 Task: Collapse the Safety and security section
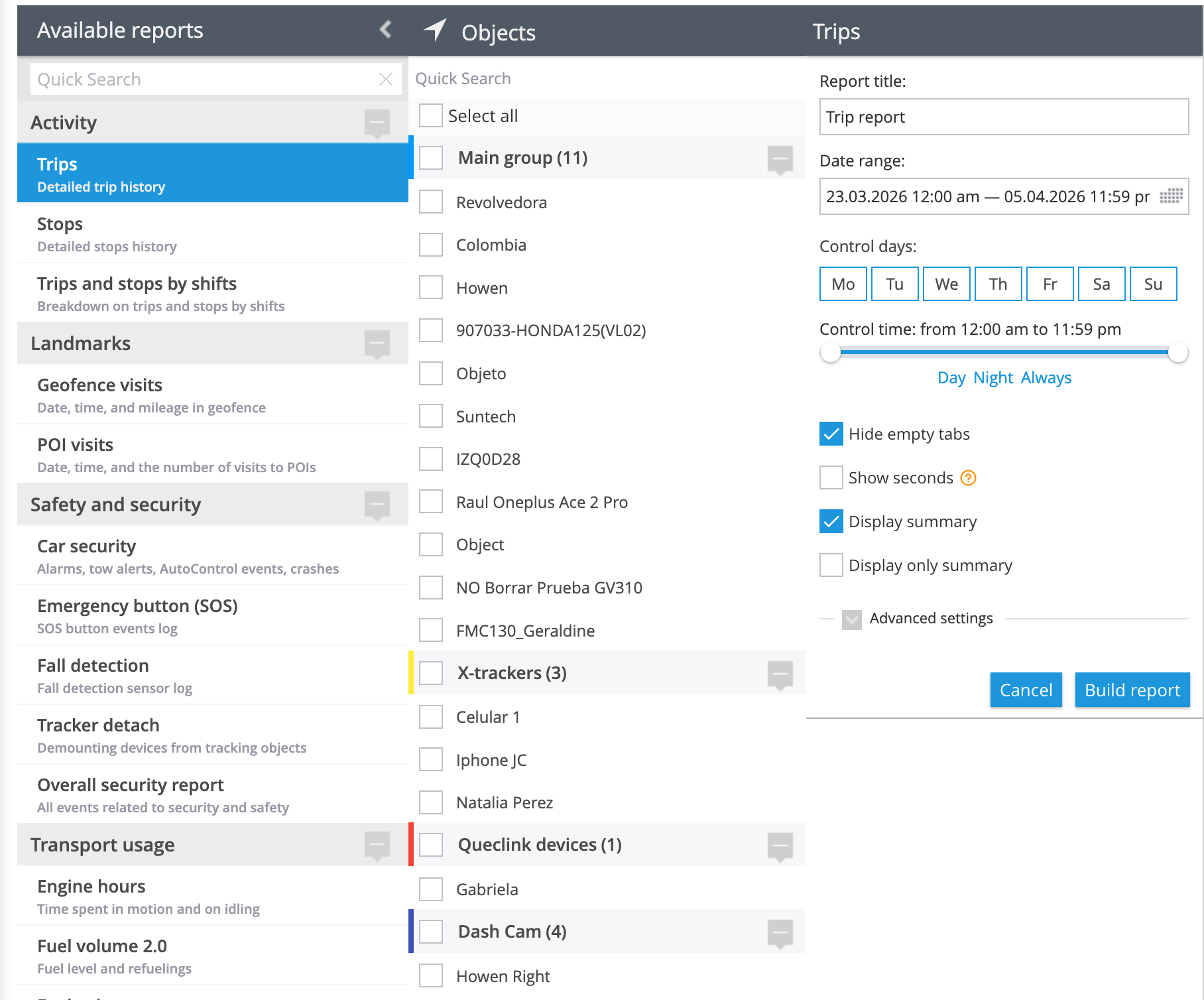click(377, 505)
